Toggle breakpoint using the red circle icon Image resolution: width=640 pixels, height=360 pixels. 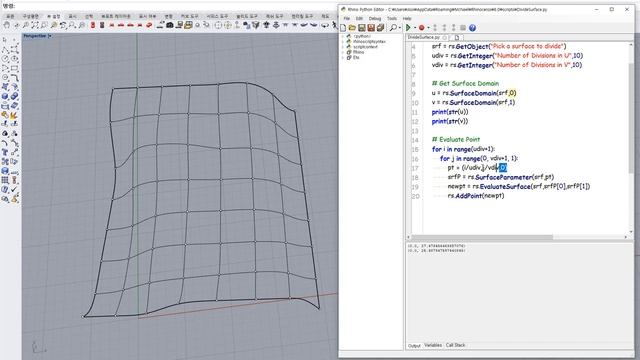[421, 28]
